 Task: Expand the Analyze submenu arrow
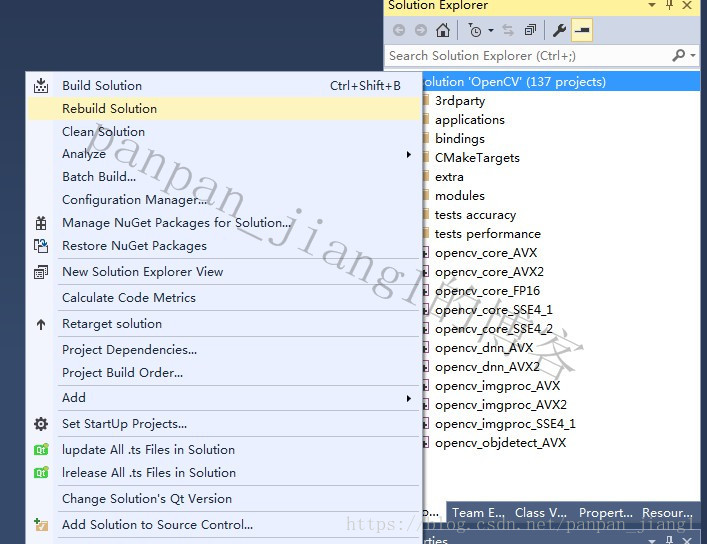(409, 154)
